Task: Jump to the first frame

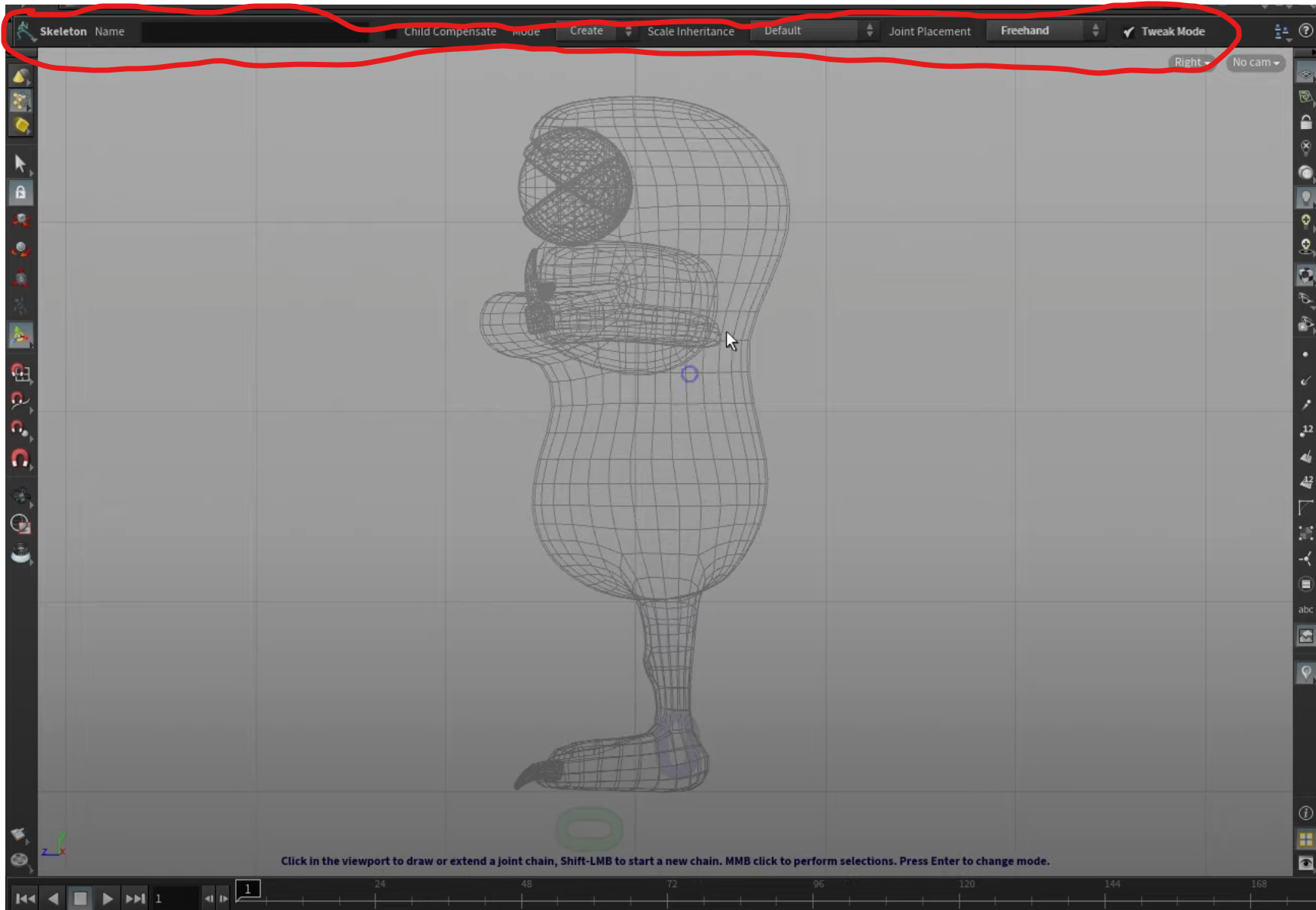Action: tap(25, 899)
